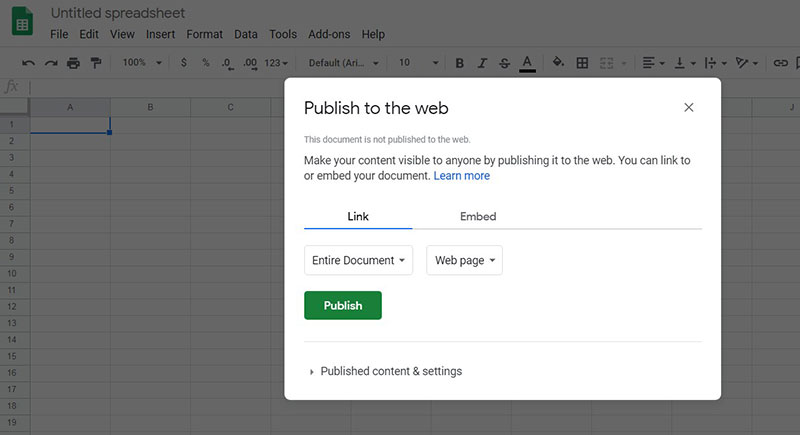
Task: Open text wrapping dropdown
Action: [x=715, y=63]
